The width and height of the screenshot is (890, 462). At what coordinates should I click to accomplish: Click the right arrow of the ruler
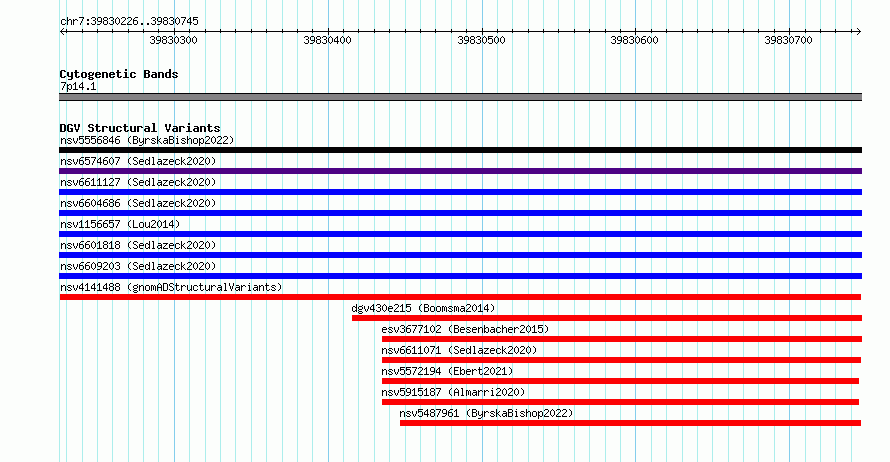[x=859, y=32]
